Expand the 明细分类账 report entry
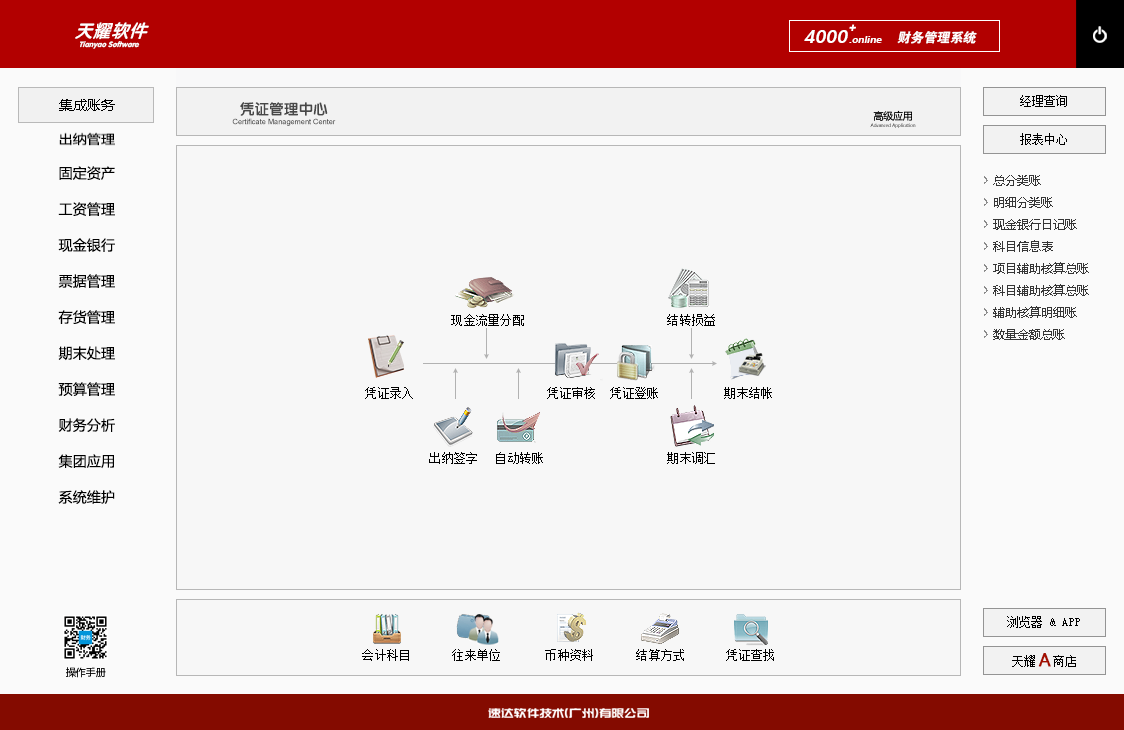Screen dimensions: 1124x730 point(1022,202)
